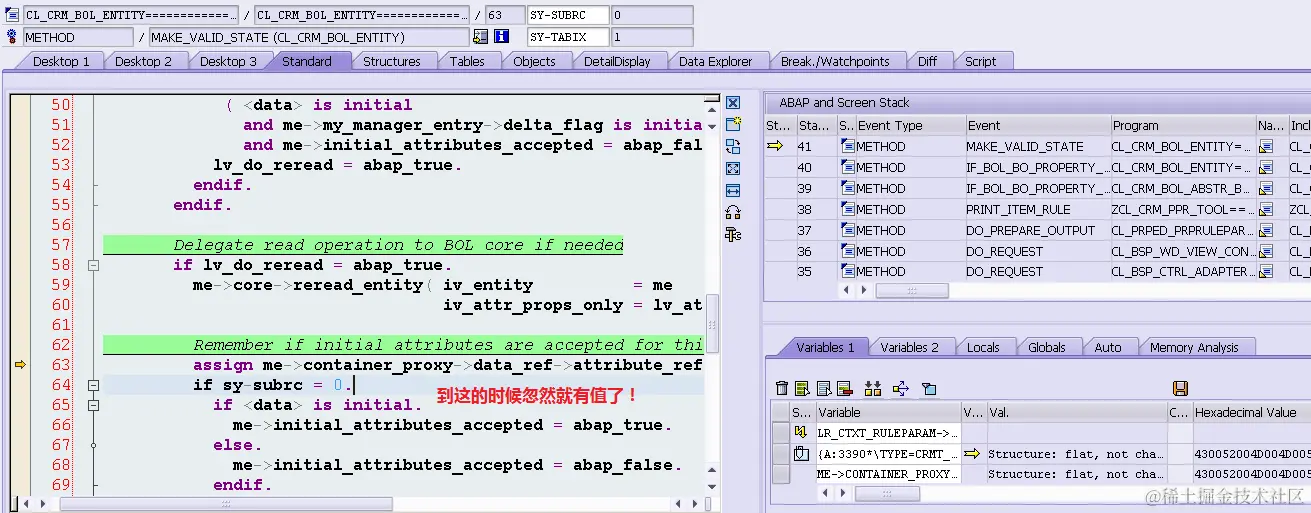Click the MAKE_VALID_STATE (CL_CRM_BOL_ENTITY) field
This screenshot has width=1311, height=513.
309,37
